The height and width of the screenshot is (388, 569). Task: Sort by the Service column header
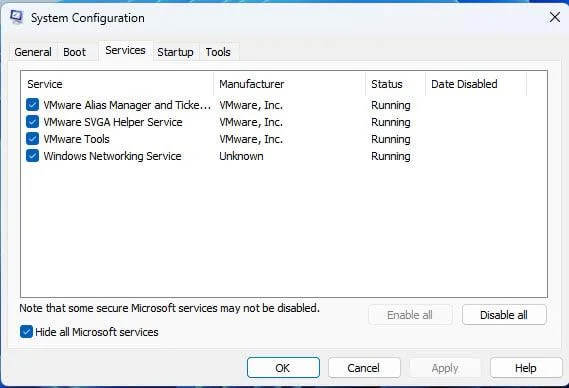coord(117,84)
